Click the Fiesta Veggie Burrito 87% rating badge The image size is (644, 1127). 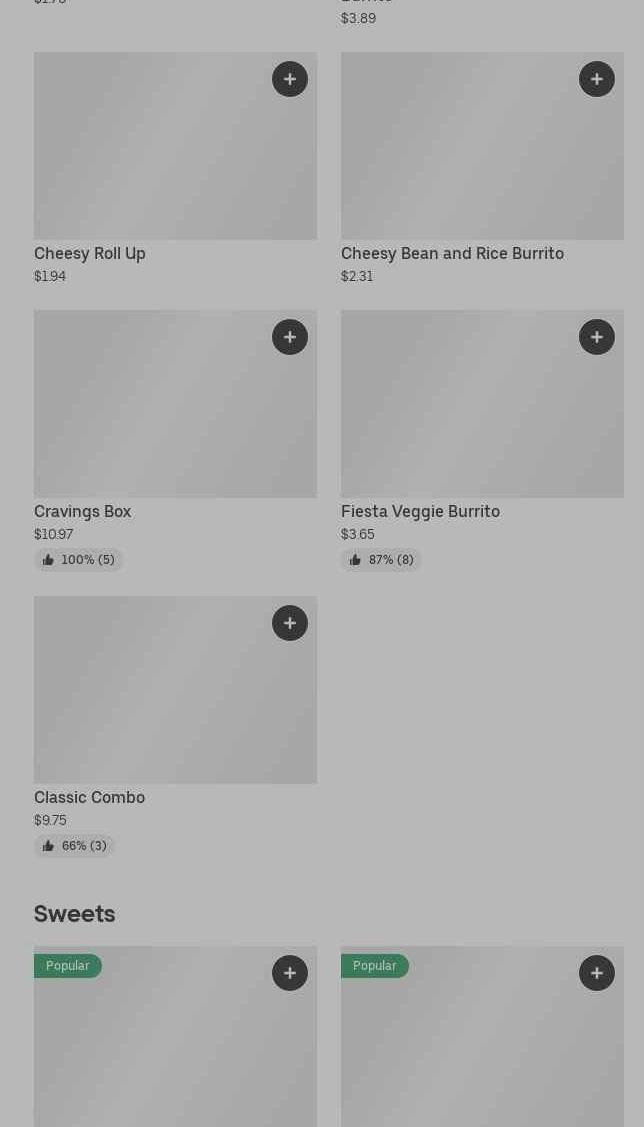coord(381,560)
